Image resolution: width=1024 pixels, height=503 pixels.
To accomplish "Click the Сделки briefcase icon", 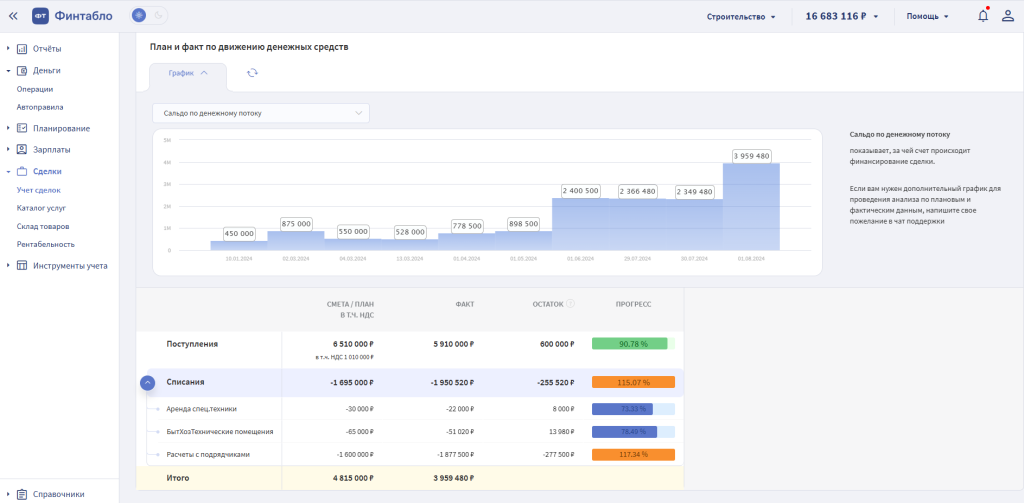I will [22, 172].
